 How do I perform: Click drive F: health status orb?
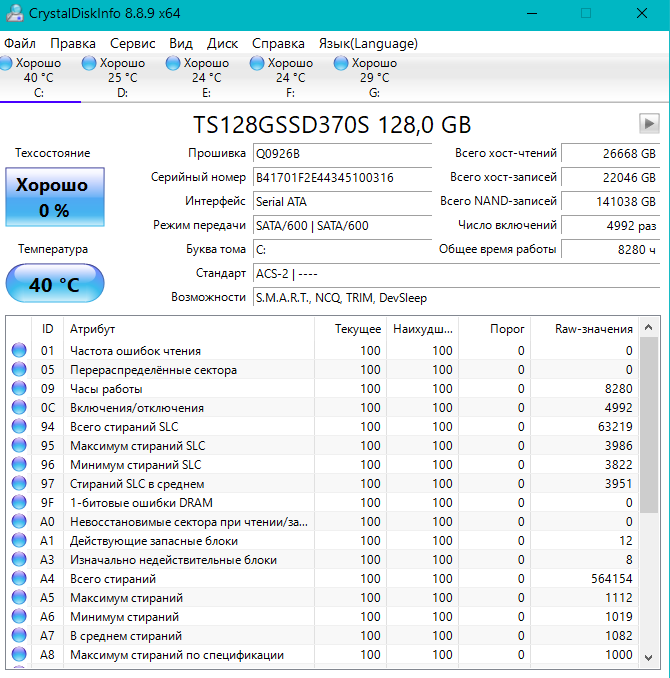tap(256, 63)
